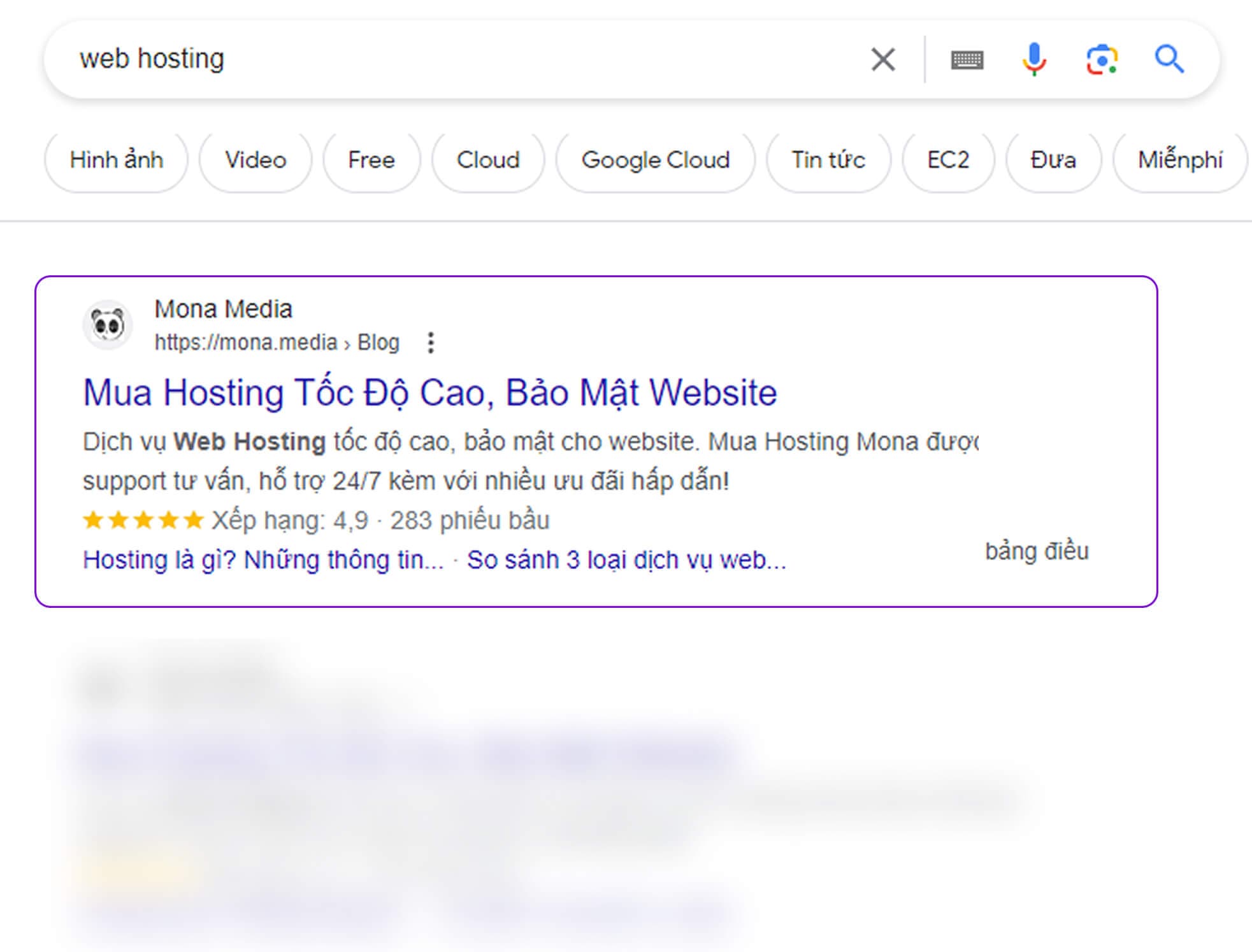Open 'So sánh 3 loại dịch vụ web...' sitelink
The image size is (1252, 952).
pos(626,560)
